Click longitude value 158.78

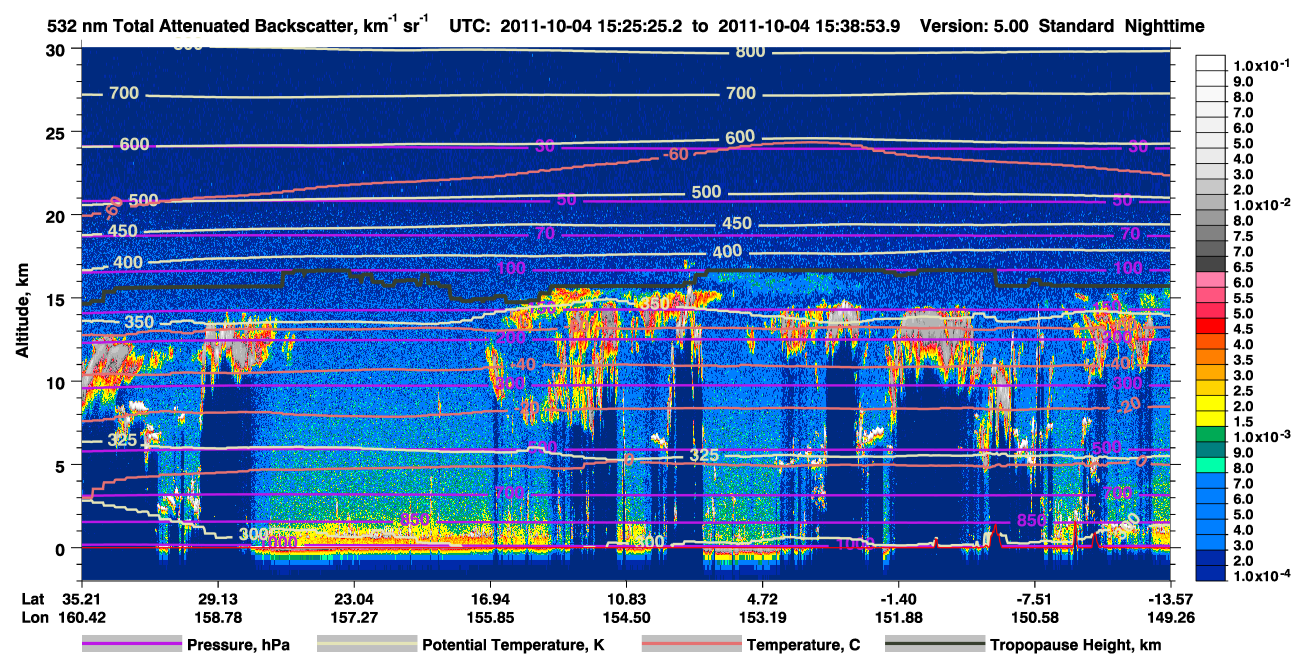pyautogui.click(x=218, y=617)
